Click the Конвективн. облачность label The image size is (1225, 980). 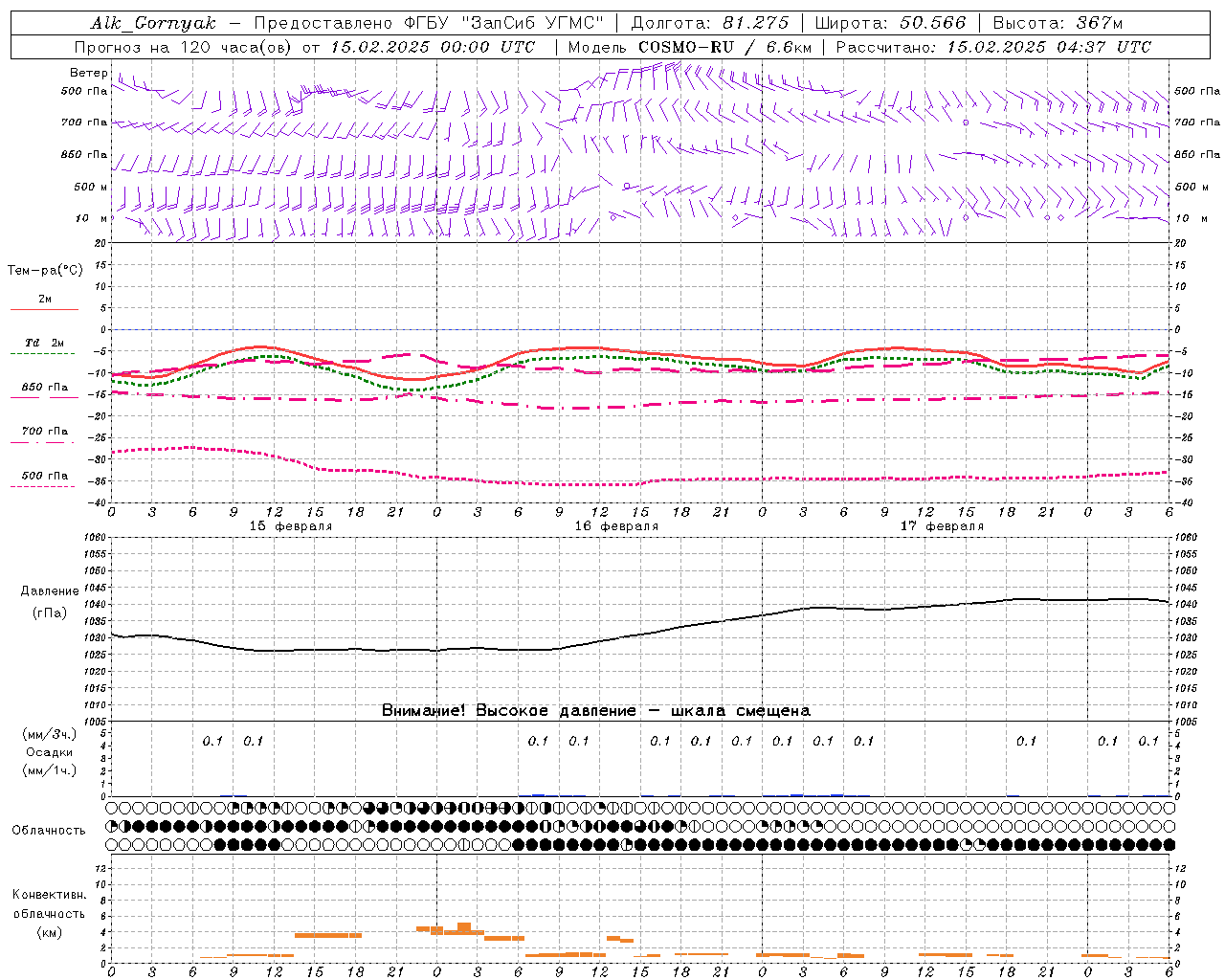pos(49,904)
